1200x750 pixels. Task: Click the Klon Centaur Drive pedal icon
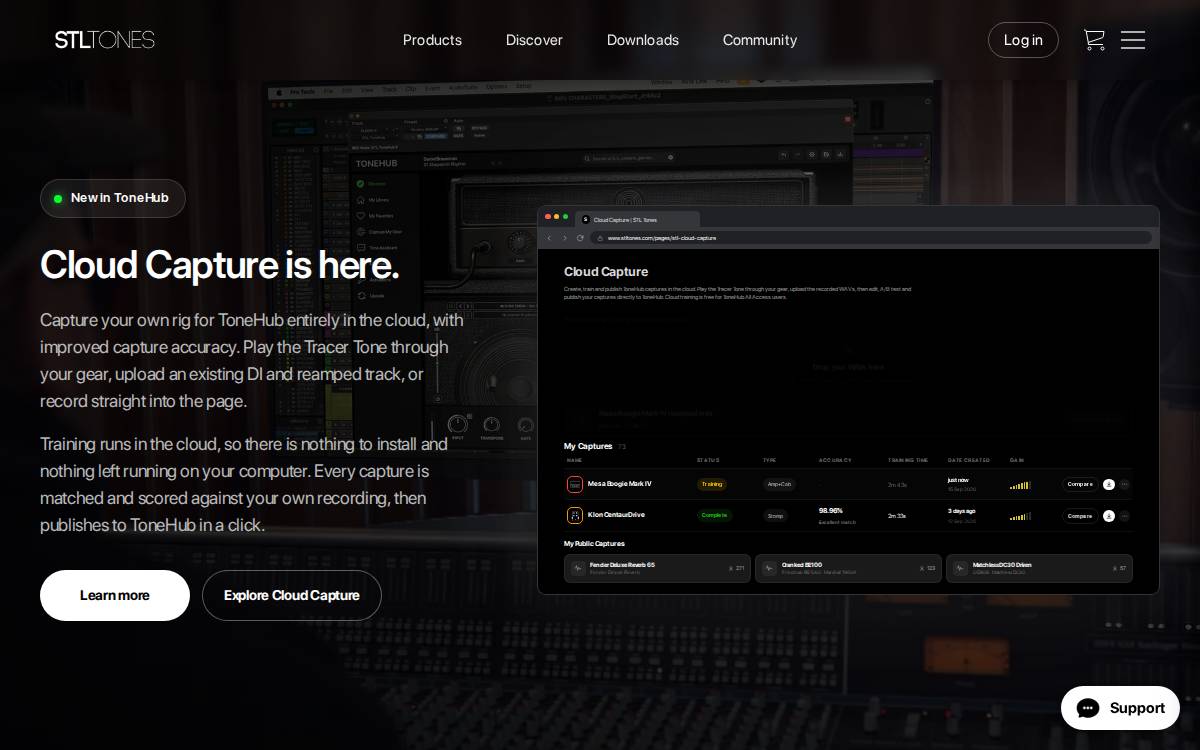point(575,515)
